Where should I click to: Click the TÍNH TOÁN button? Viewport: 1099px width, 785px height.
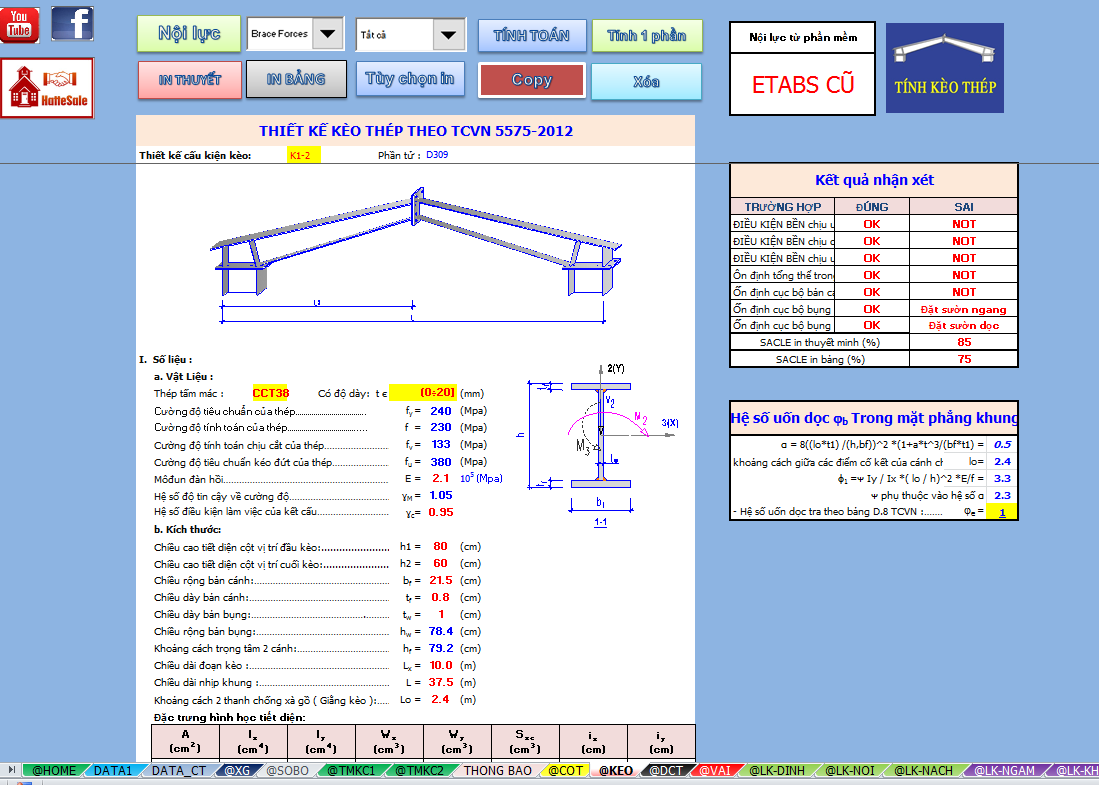pyautogui.click(x=532, y=35)
